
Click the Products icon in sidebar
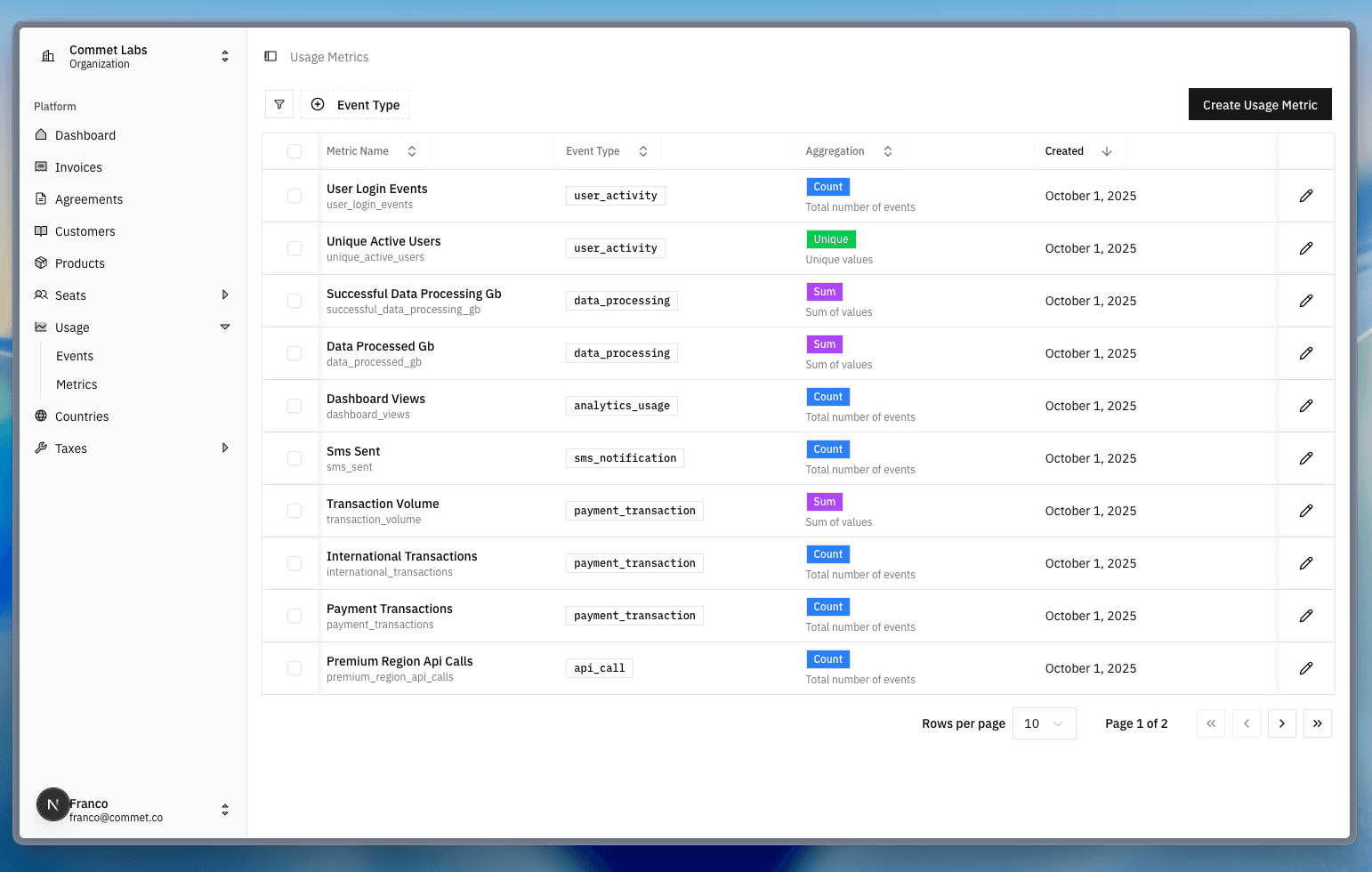pyautogui.click(x=41, y=262)
